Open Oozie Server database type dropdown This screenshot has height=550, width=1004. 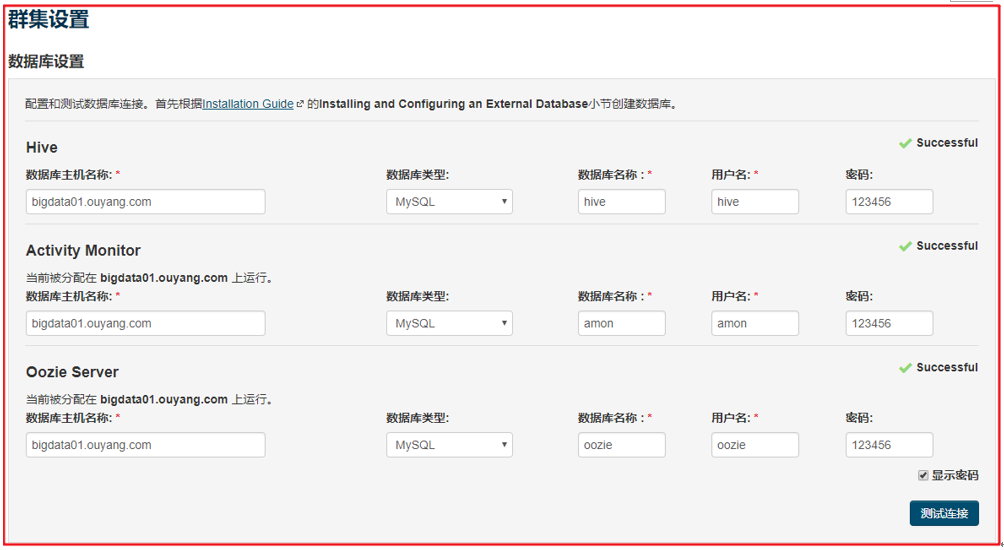click(x=449, y=445)
